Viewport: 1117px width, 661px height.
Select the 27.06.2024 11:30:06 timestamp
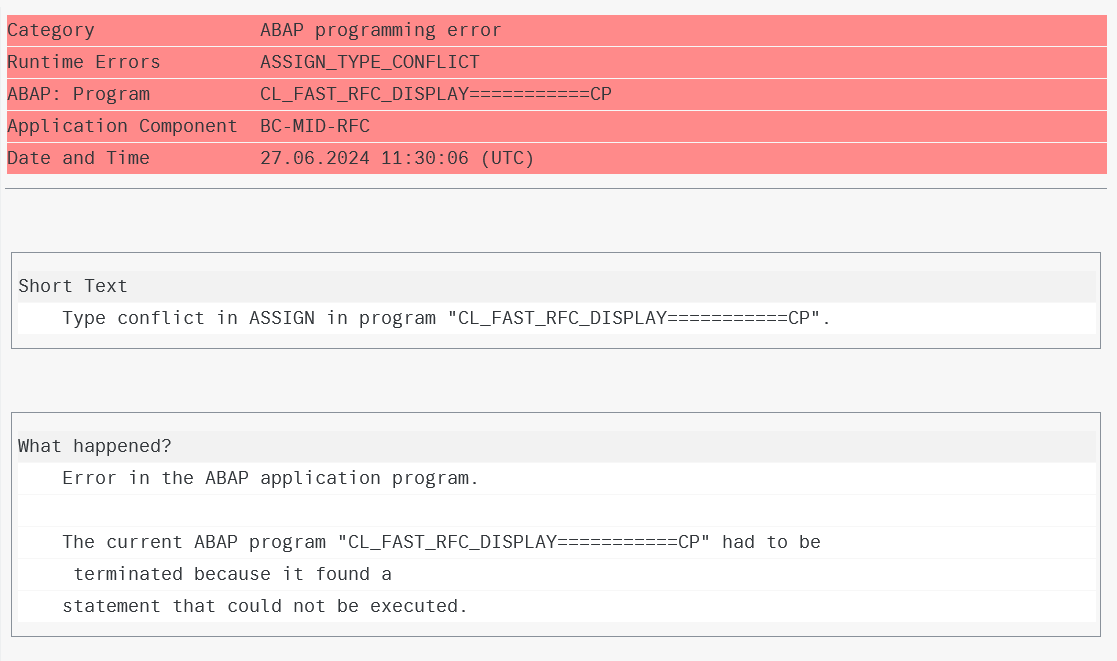pos(364,158)
